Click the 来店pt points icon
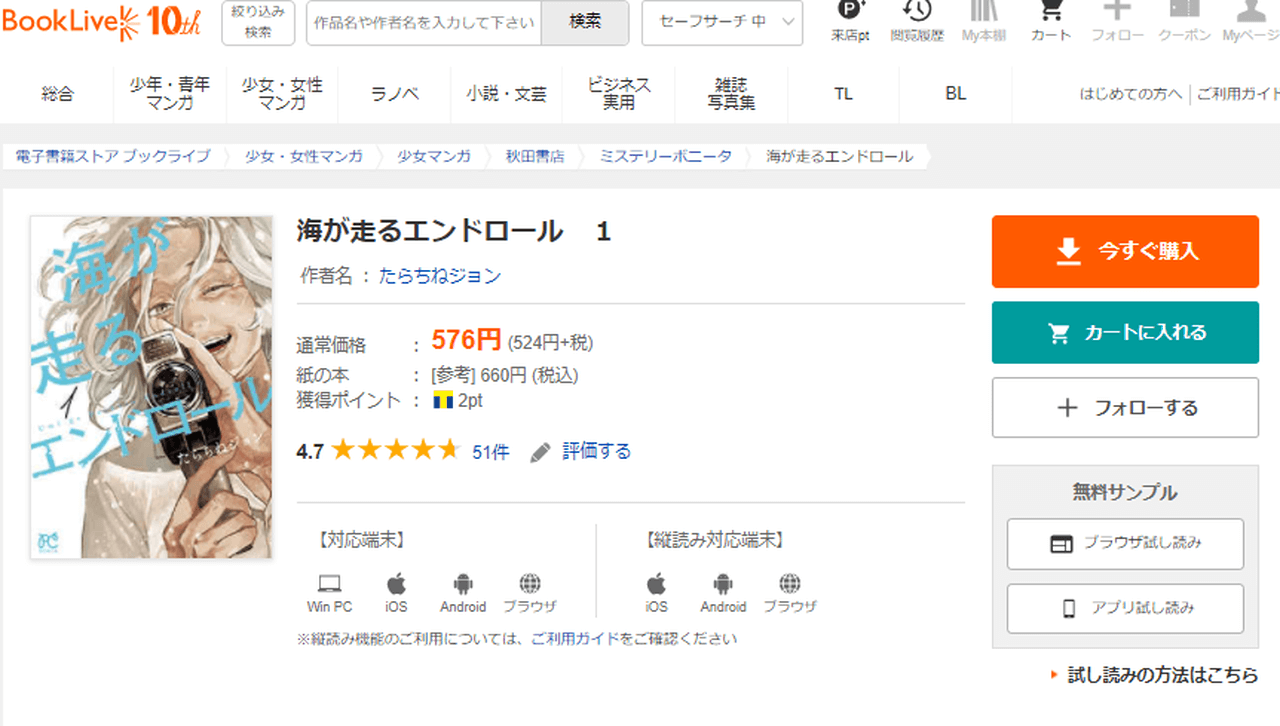Screen dimensions: 1280x726 click(x=850, y=14)
